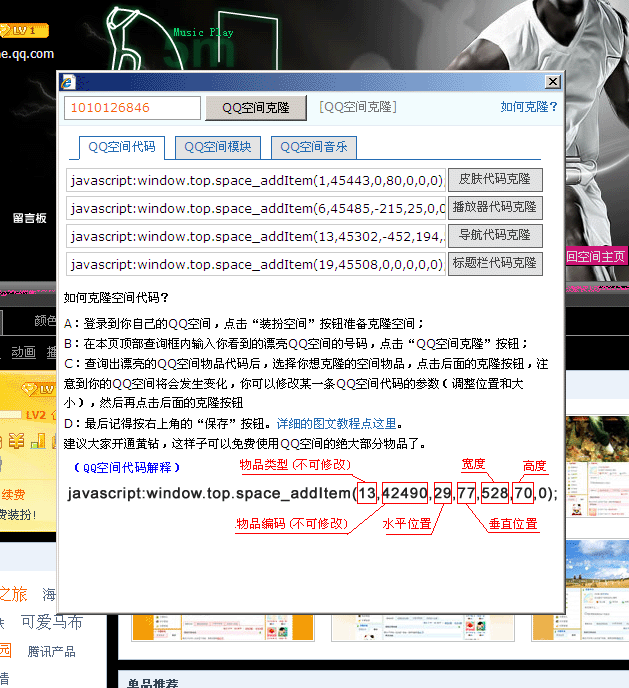Viewport: 629px width, 688px height.
Task: Click 留言板 in the background page
Action: pyautogui.click(x=29, y=218)
